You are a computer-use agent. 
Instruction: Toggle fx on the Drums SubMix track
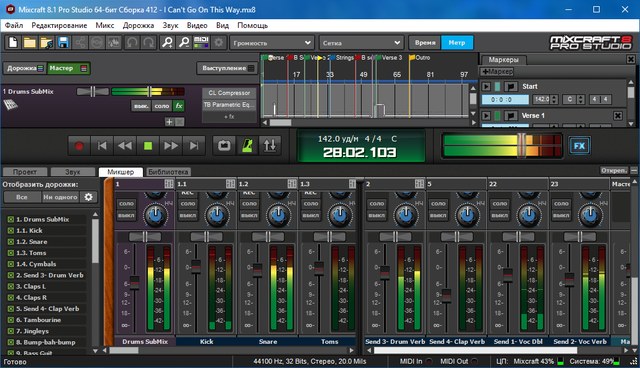pos(179,106)
